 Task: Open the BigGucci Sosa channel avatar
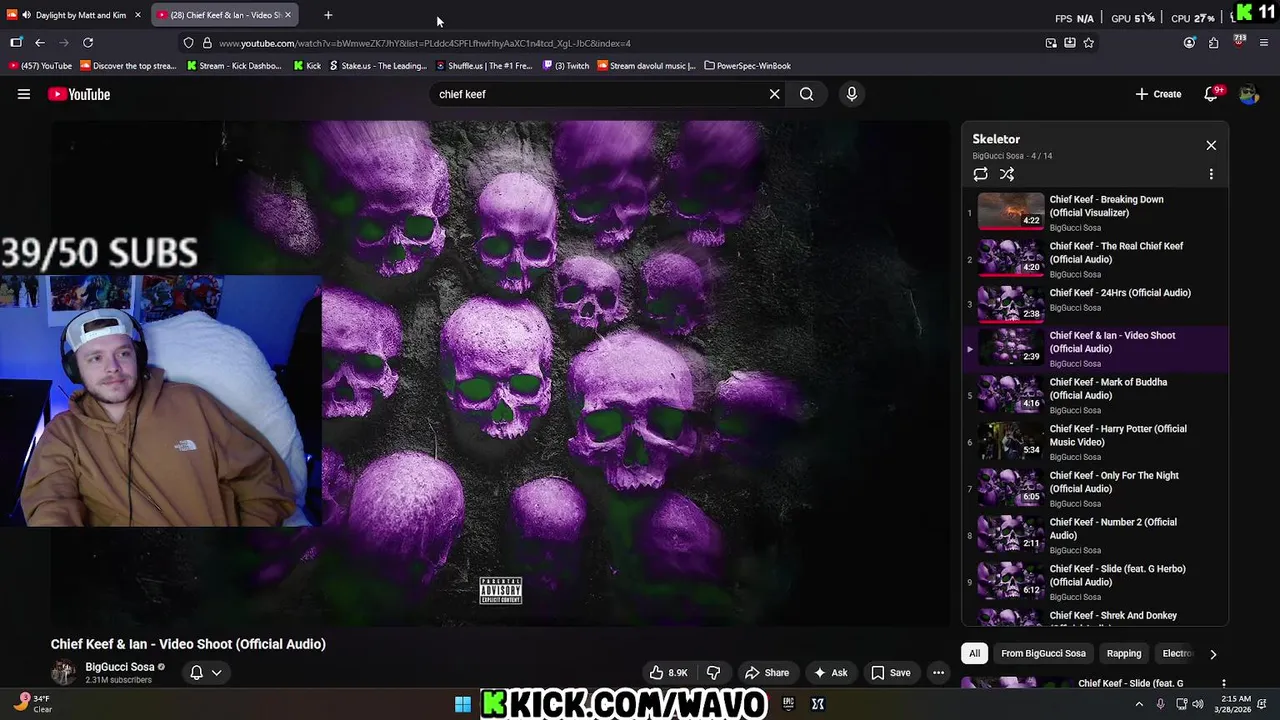click(63, 672)
